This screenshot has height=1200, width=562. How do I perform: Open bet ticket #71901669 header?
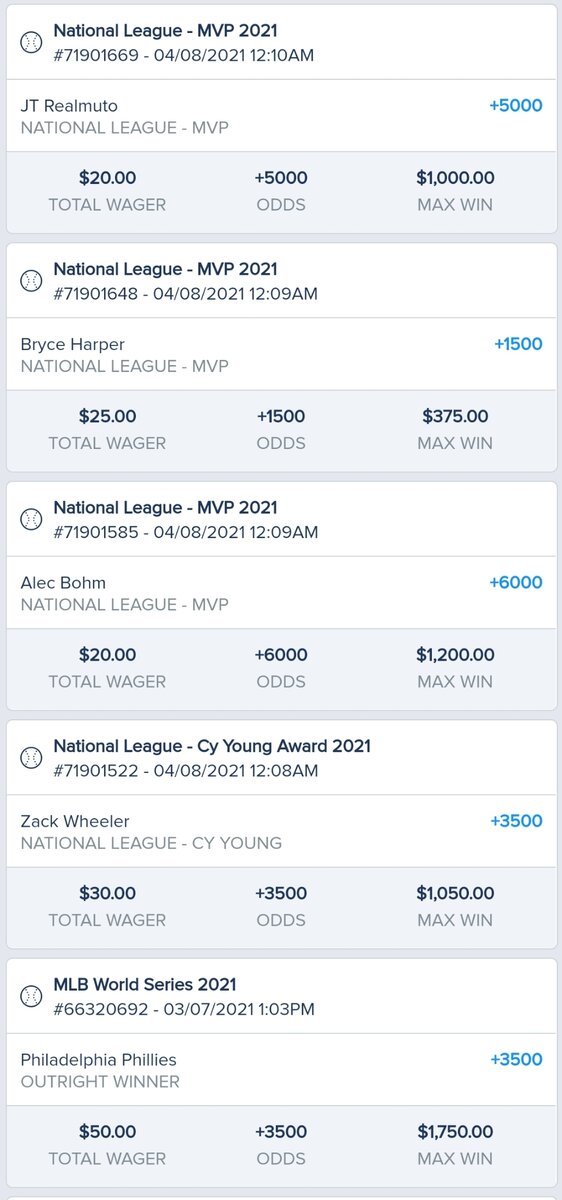click(x=281, y=42)
